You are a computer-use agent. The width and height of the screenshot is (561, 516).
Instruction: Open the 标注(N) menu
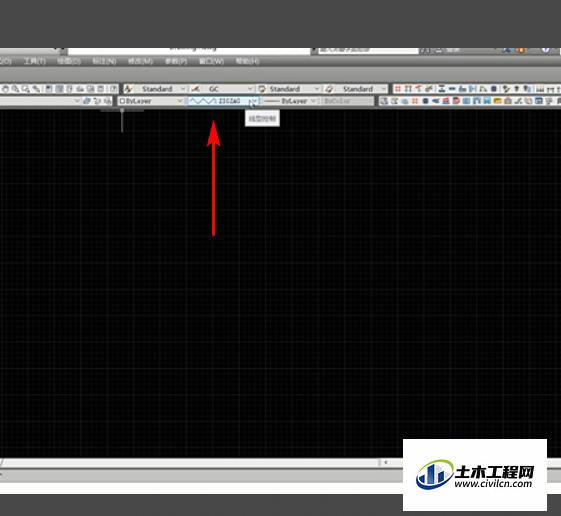104,62
